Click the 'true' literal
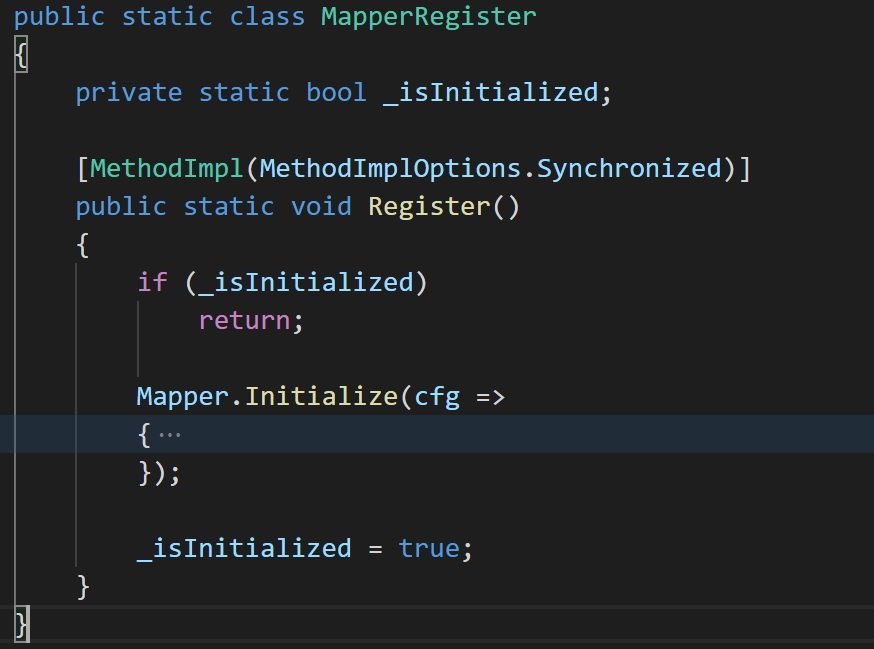This screenshot has height=649, width=874. point(429,549)
